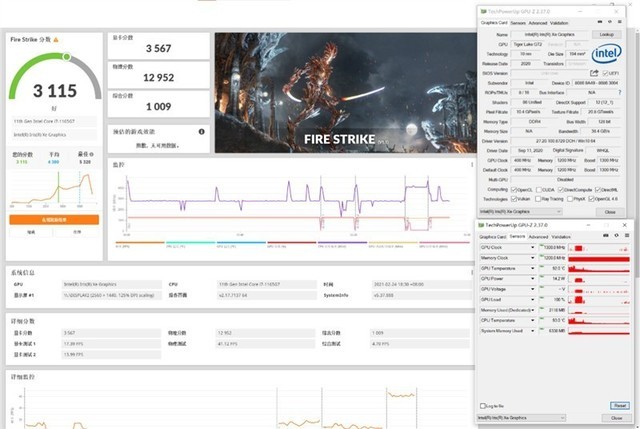Screen dimensions: 640x429
Task: Click the 12 952 physics score value
Action: pos(158,78)
